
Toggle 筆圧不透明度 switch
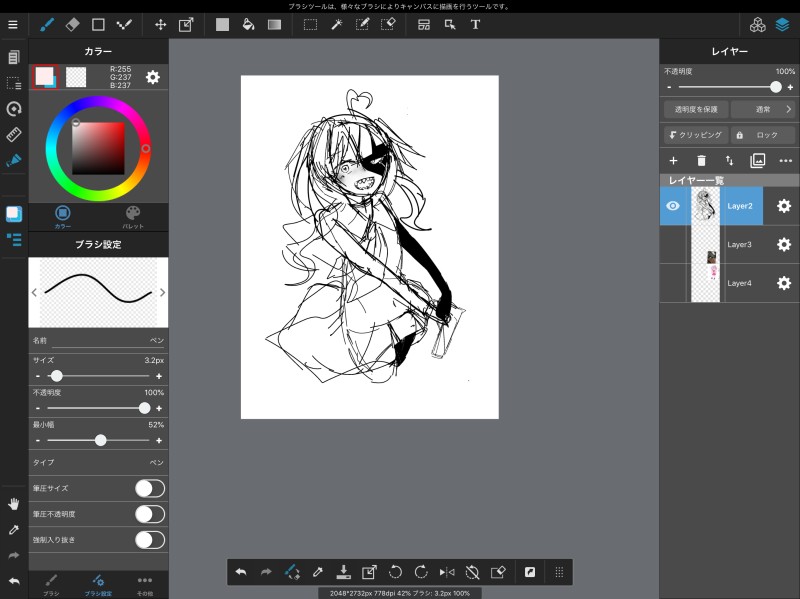point(150,514)
